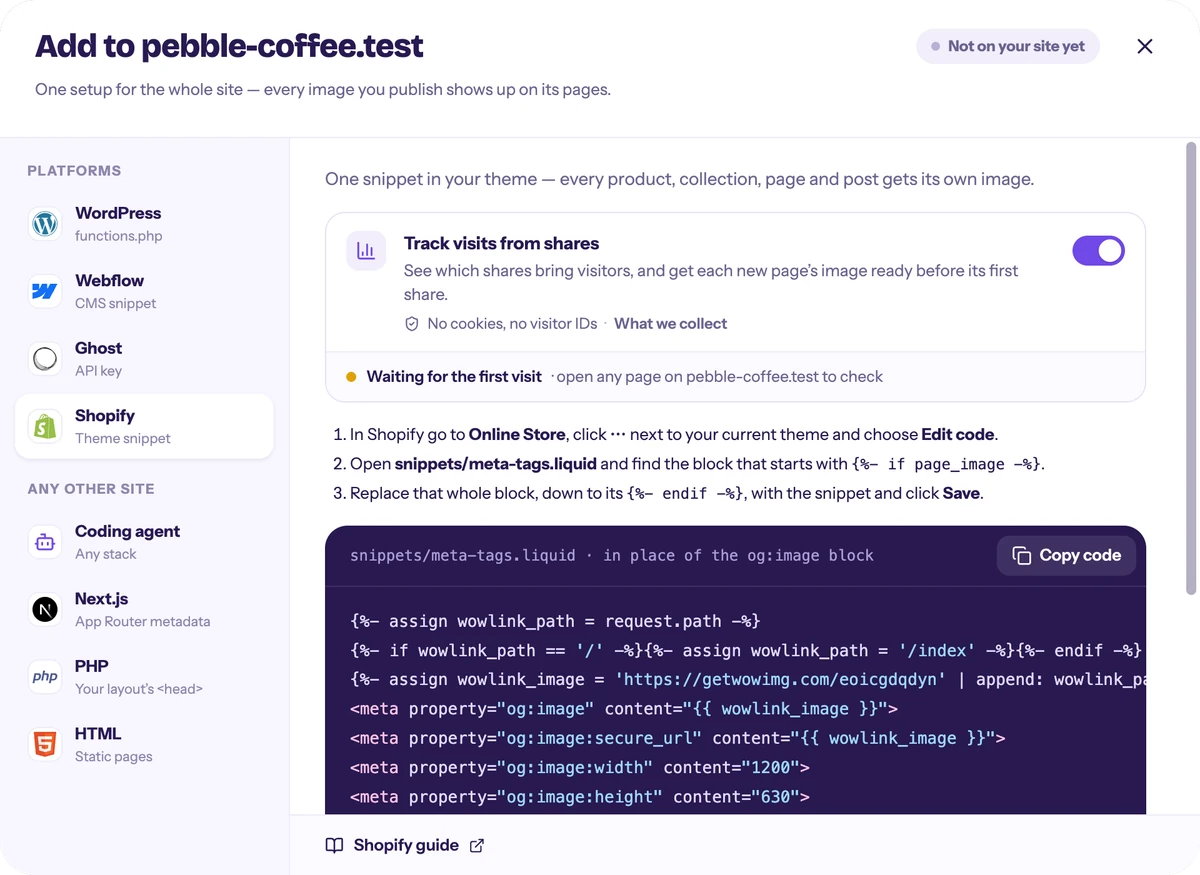Click the privacy shield check icon

pyautogui.click(x=411, y=324)
